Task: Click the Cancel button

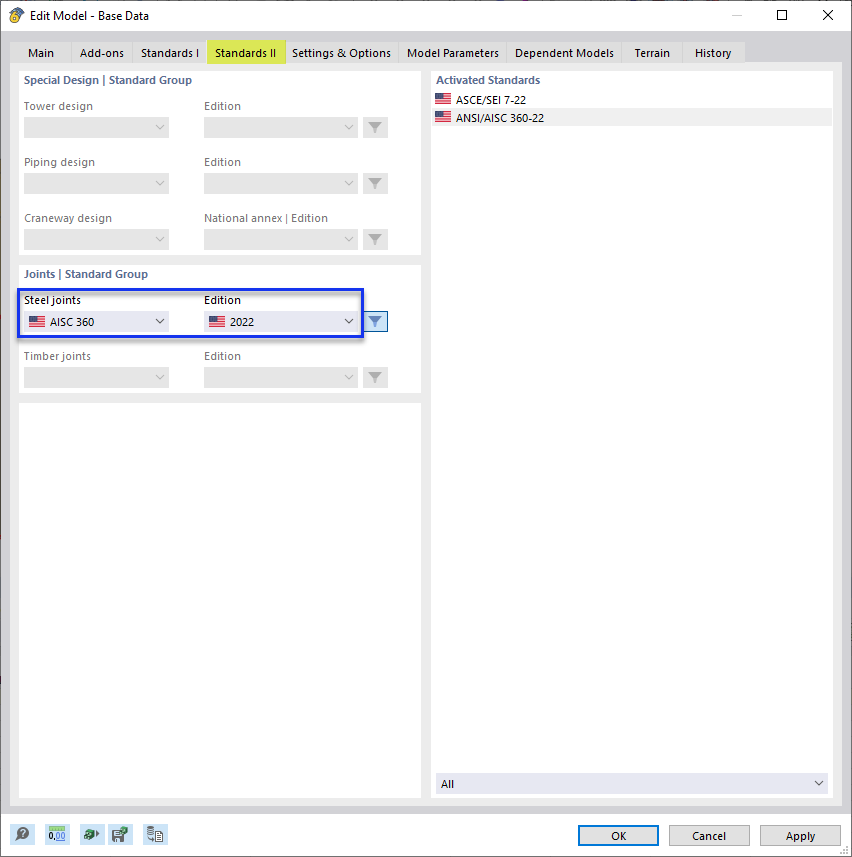Action: click(x=709, y=835)
